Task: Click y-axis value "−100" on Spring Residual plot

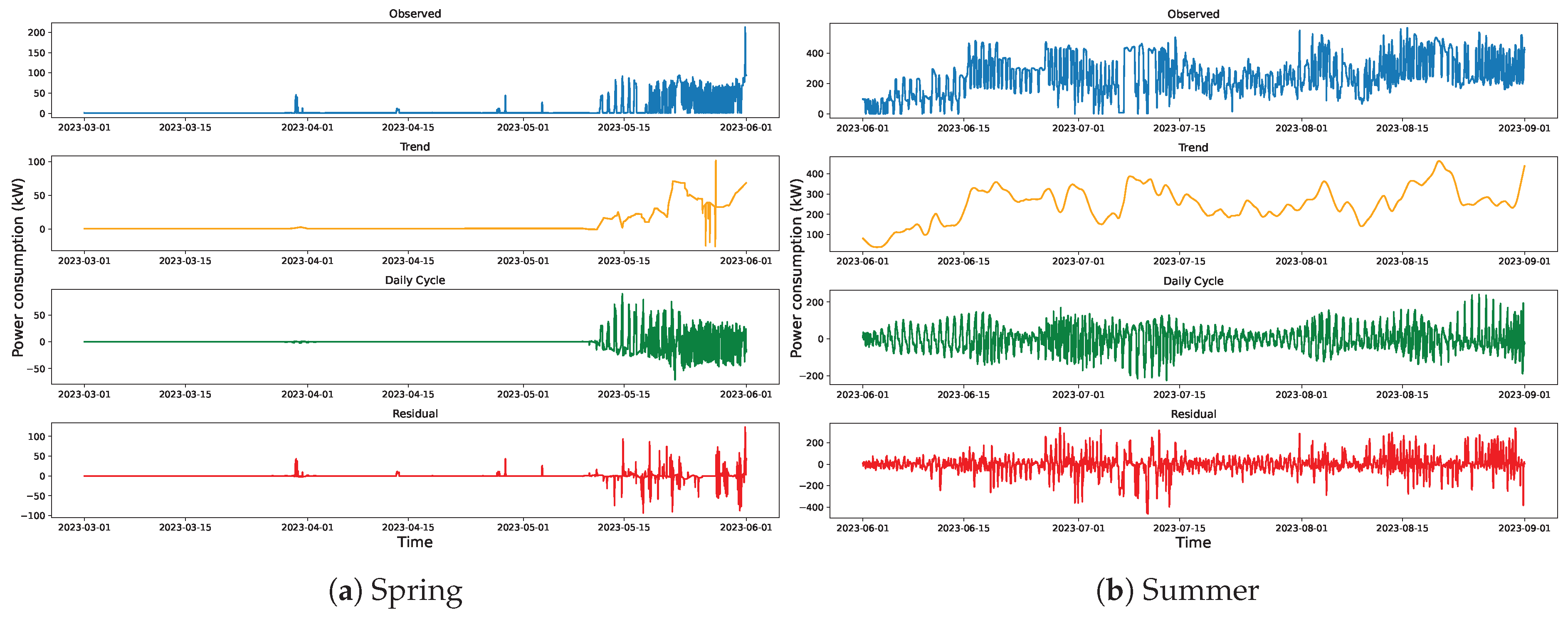Action: pyautogui.click(x=33, y=516)
